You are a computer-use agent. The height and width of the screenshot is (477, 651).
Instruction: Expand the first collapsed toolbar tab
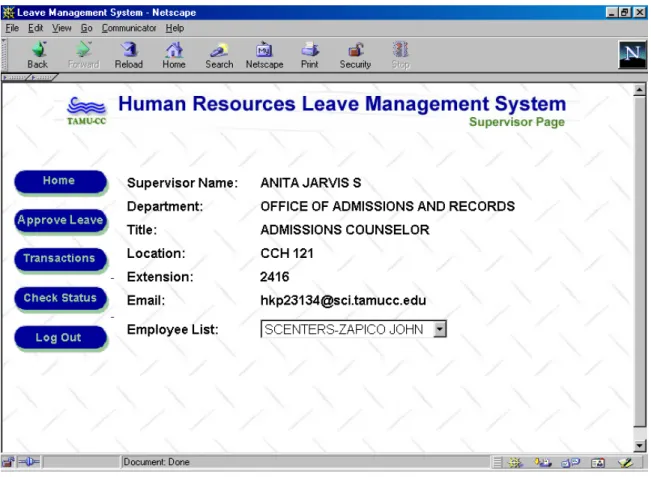(15, 77)
